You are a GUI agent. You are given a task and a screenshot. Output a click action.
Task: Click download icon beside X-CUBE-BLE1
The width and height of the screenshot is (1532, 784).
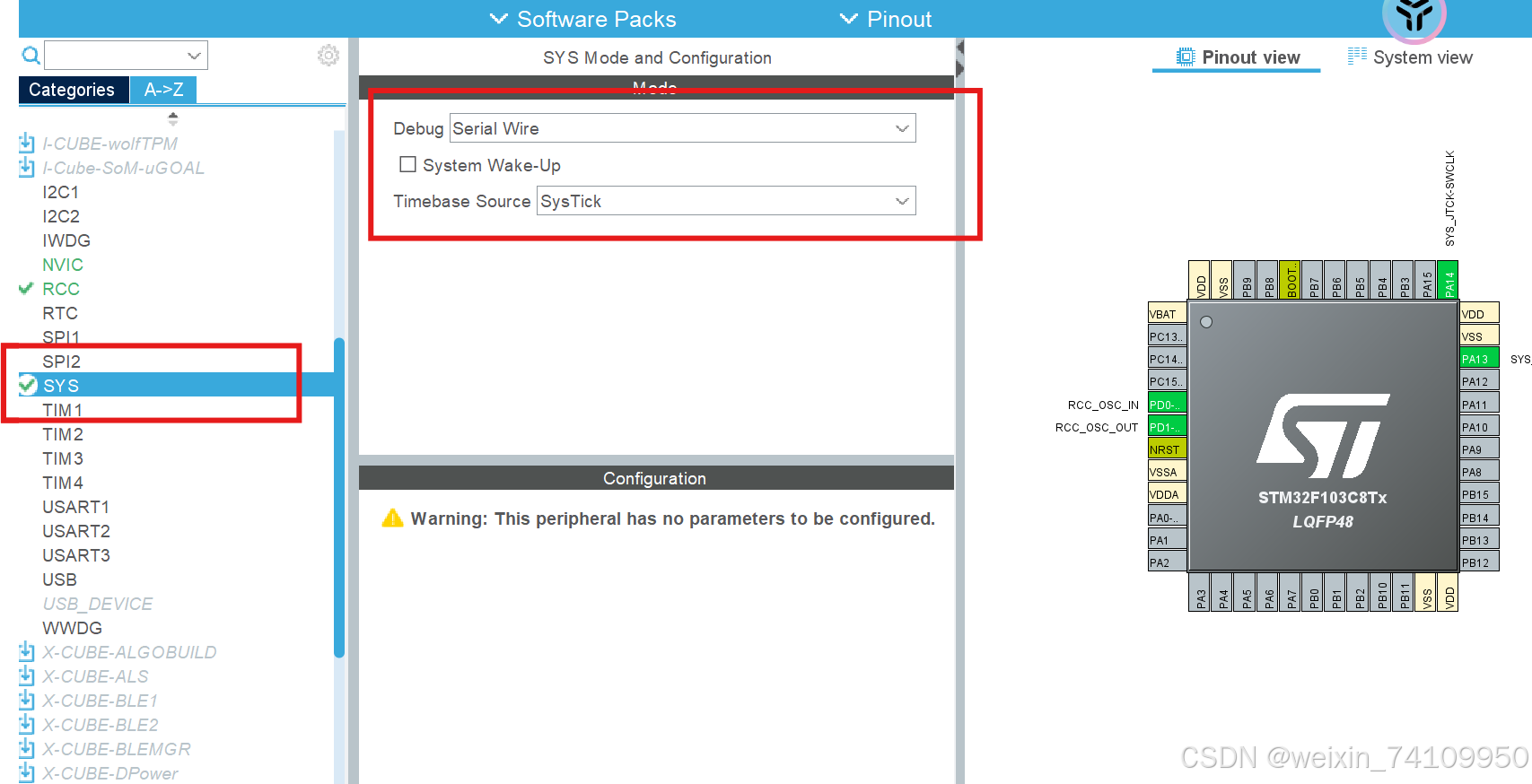(27, 701)
